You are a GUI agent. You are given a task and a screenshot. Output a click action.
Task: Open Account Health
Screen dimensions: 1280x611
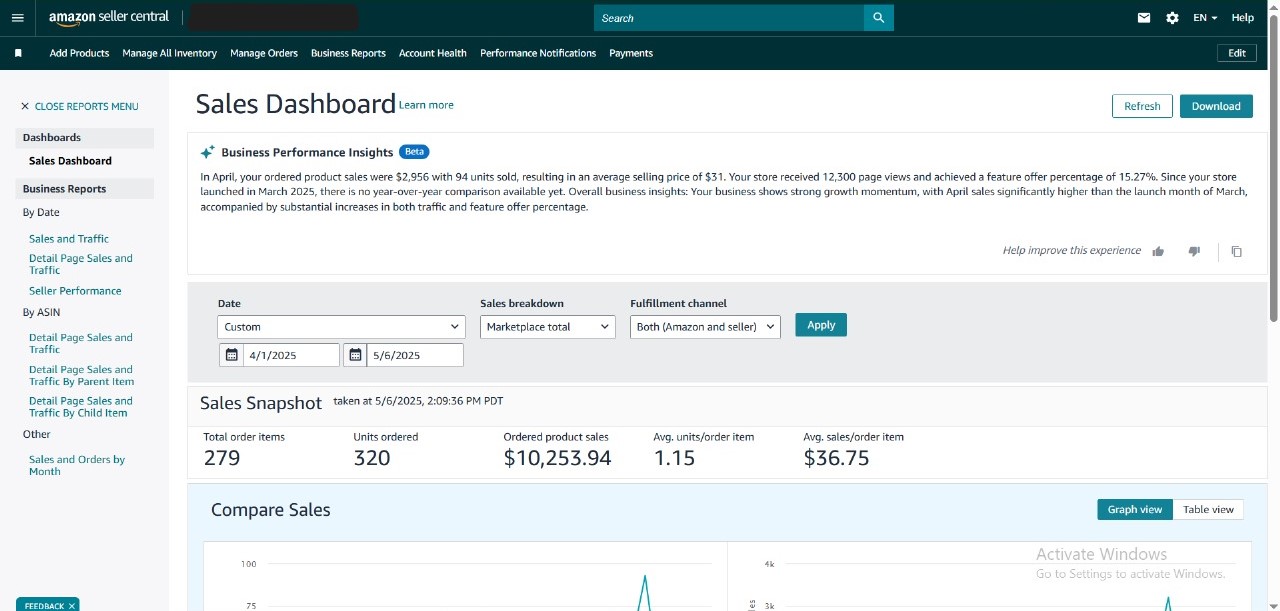pos(433,53)
